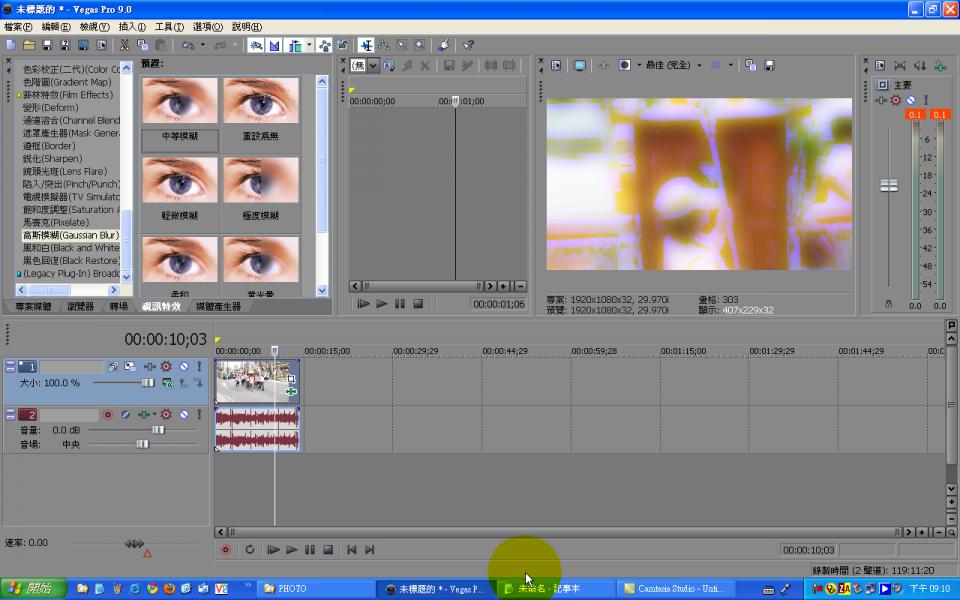This screenshot has width=960, height=600.
Task: Select the 輕微模糊 preset thumbnail
Action: (180, 187)
